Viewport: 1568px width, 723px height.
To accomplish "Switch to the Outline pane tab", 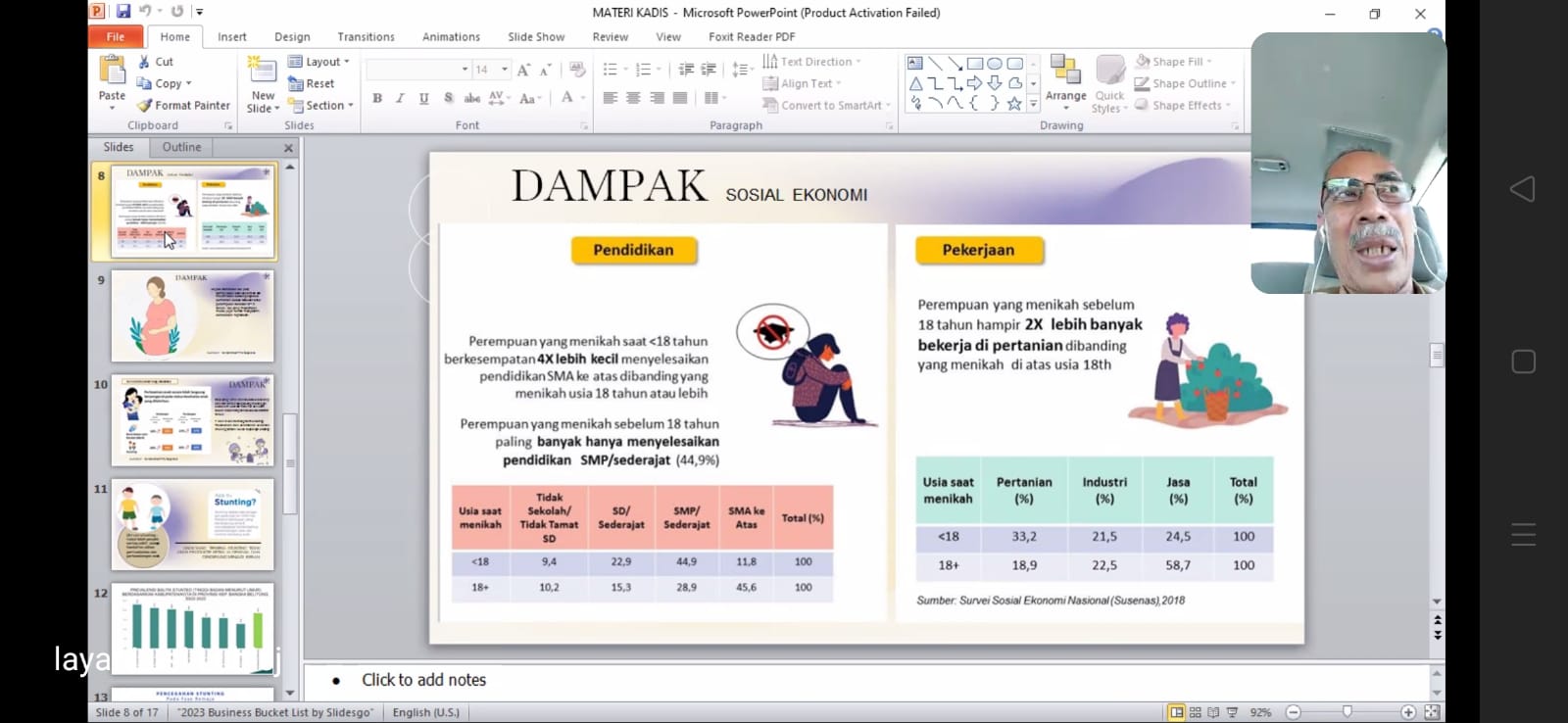I will pos(181,147).
